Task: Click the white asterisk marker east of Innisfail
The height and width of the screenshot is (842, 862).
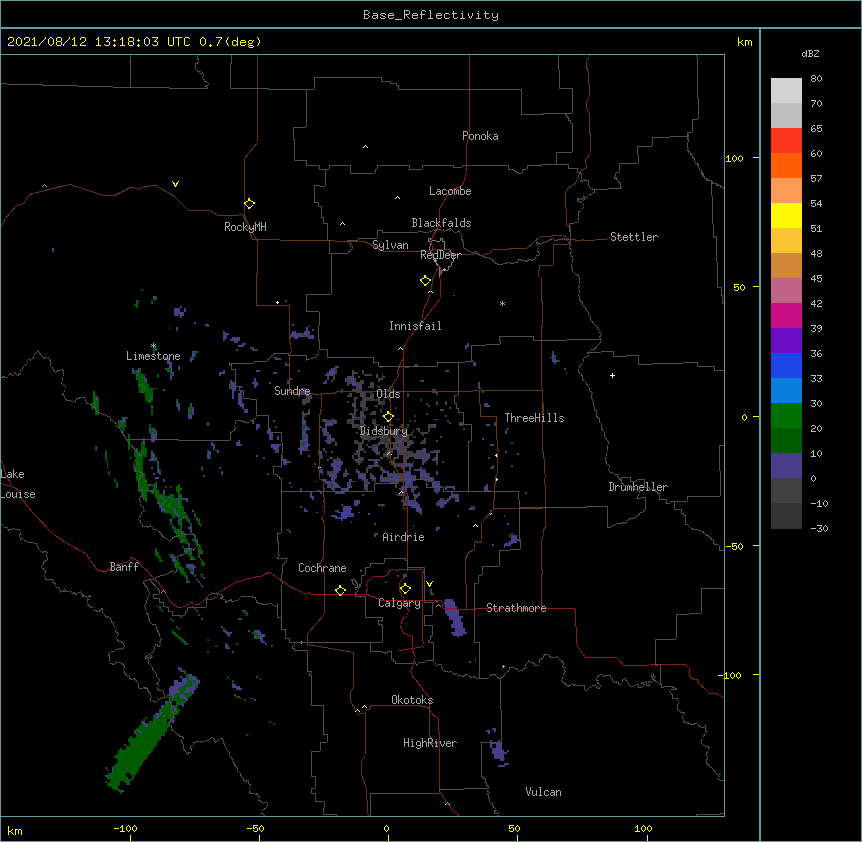Action: pyautogui.click(x=502, y=303)
